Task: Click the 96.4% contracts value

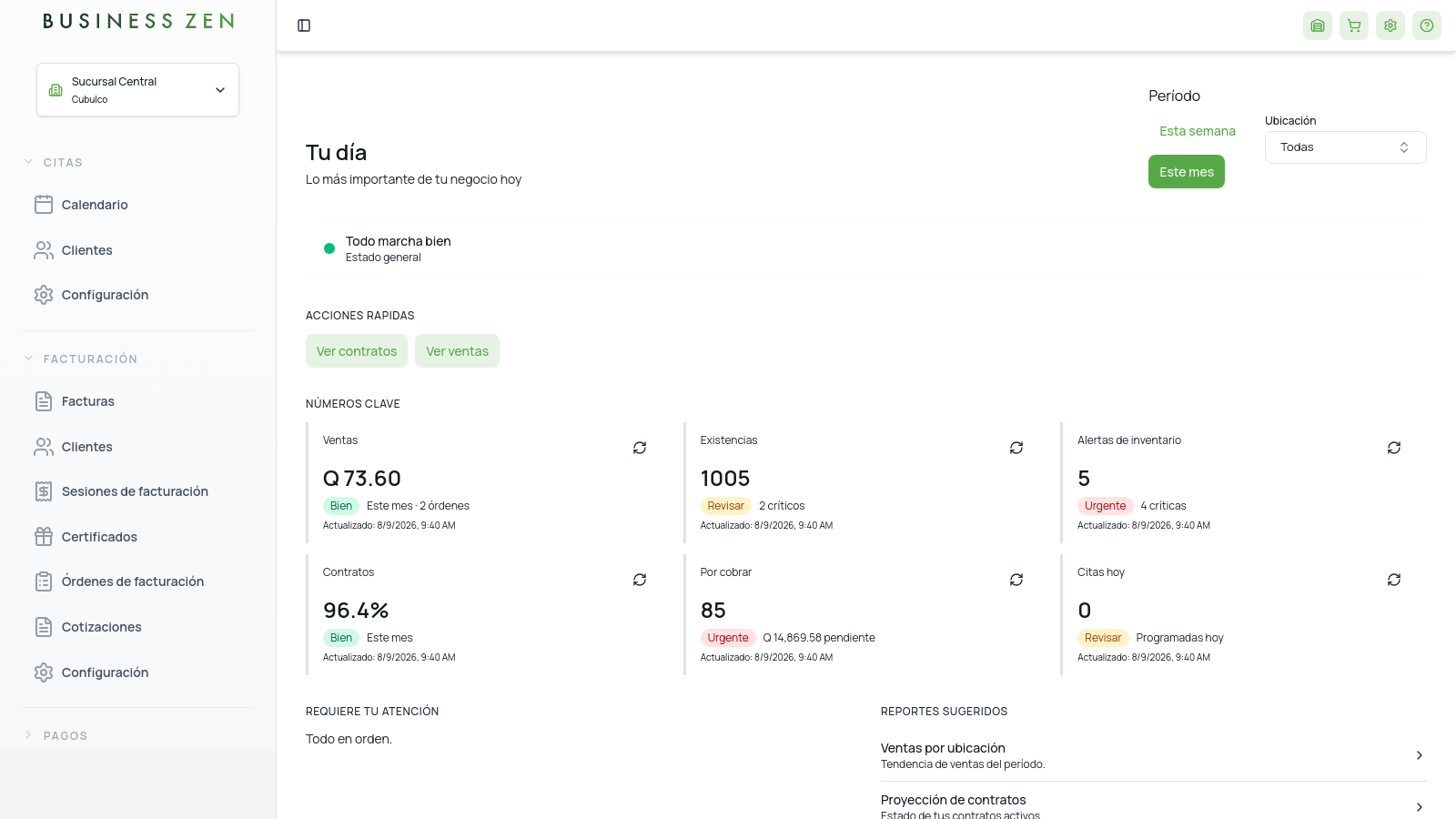Action: [x=356, y=611]
